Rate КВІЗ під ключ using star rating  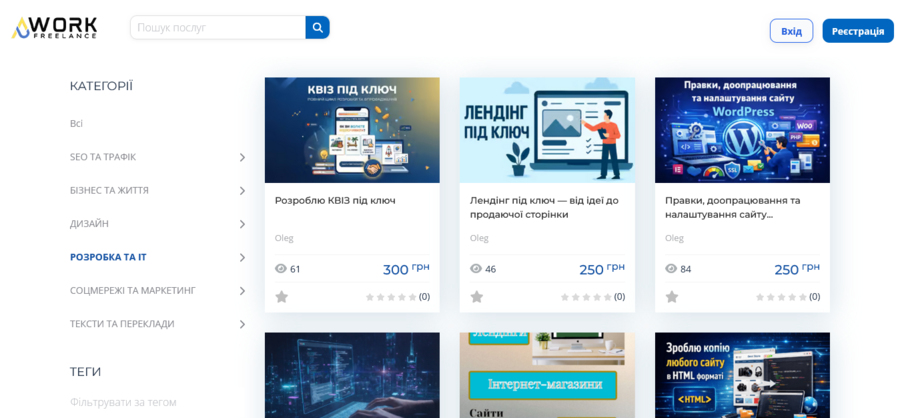click(x=391, y=297)
